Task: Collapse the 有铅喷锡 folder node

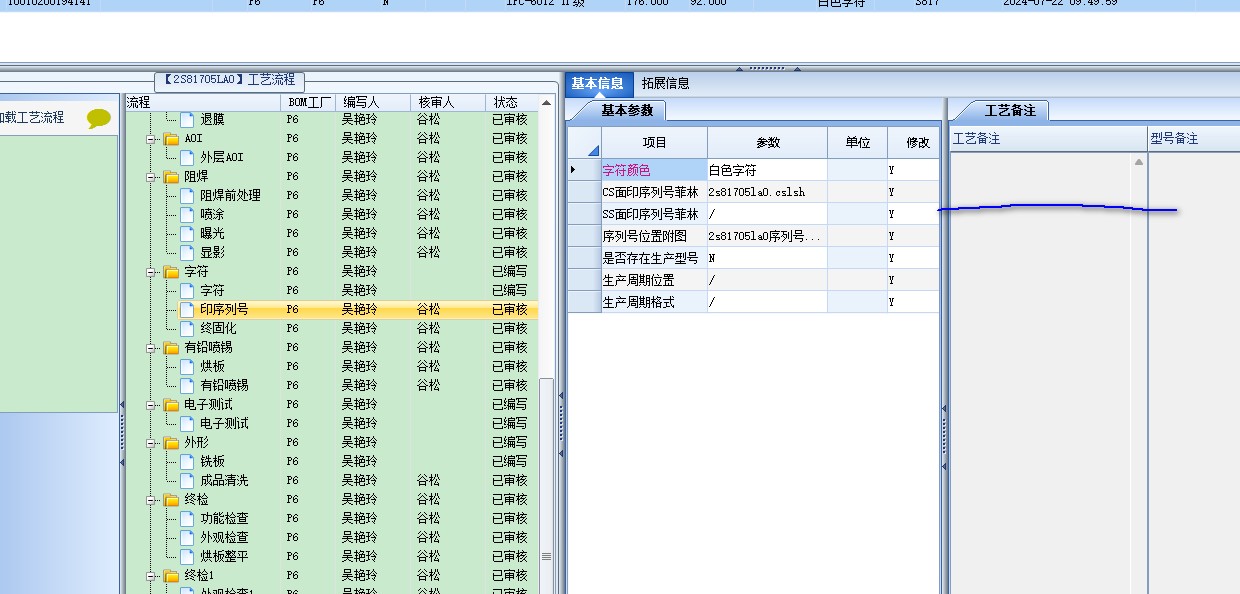Action: [152, 348]
